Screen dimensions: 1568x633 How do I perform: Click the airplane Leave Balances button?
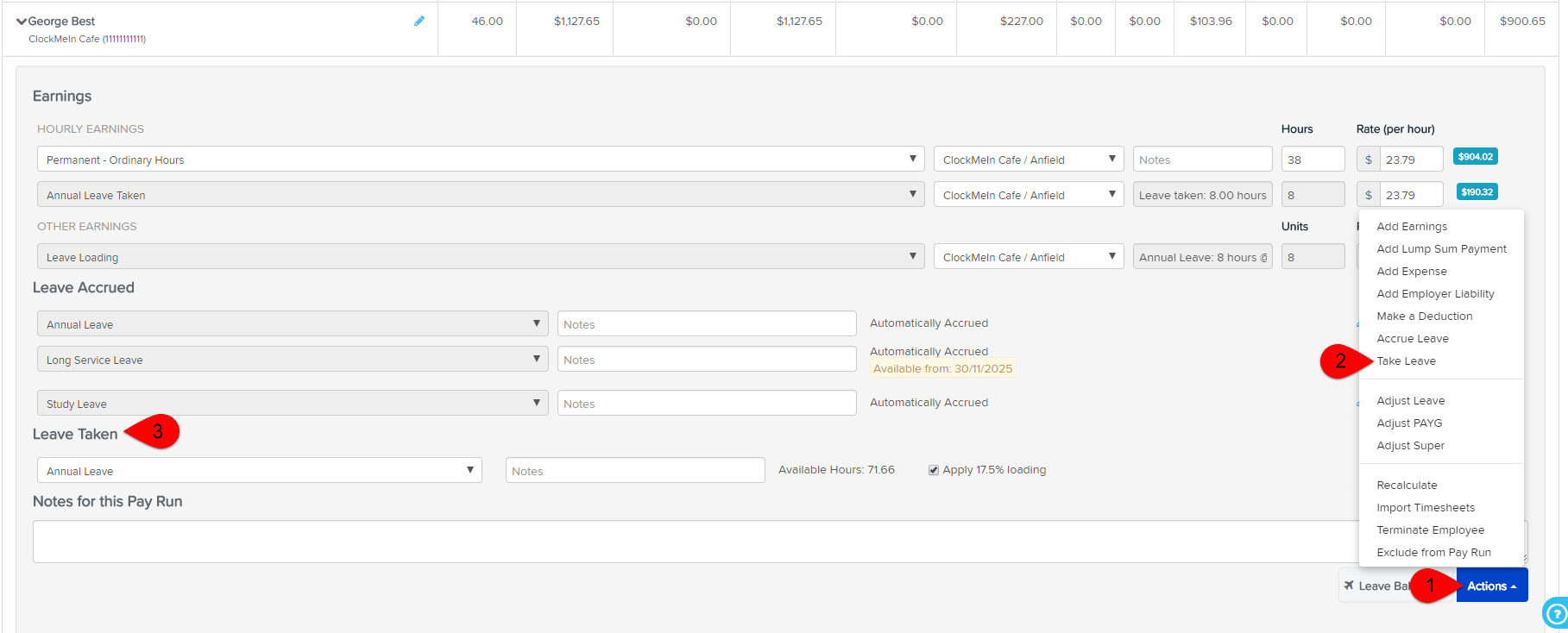pyautogui.click(x=1376, y=586)
